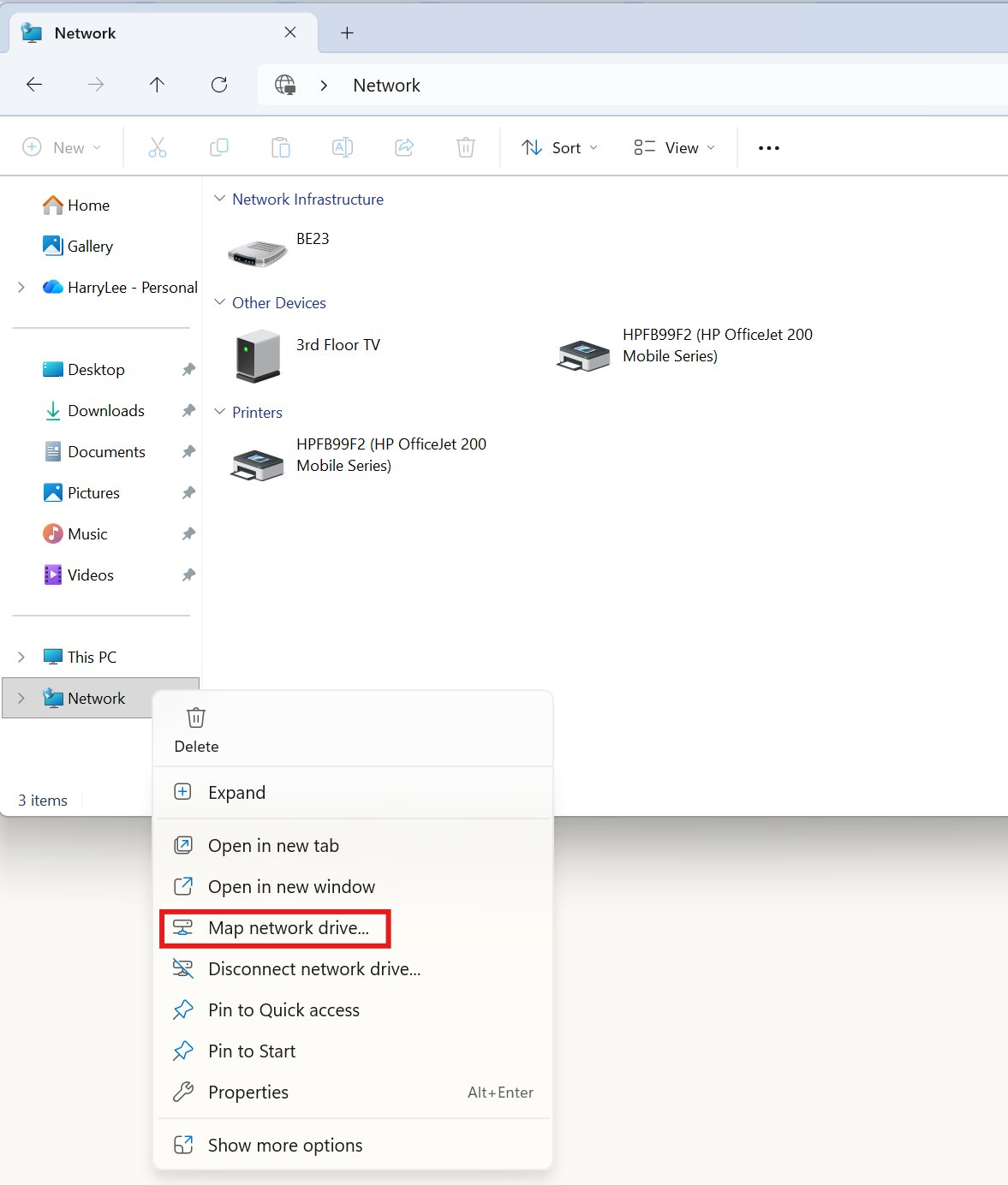This screenshot has height=1185, width=1008.
Task: Open the New dropdown button
Action: [x=62, y=147]
